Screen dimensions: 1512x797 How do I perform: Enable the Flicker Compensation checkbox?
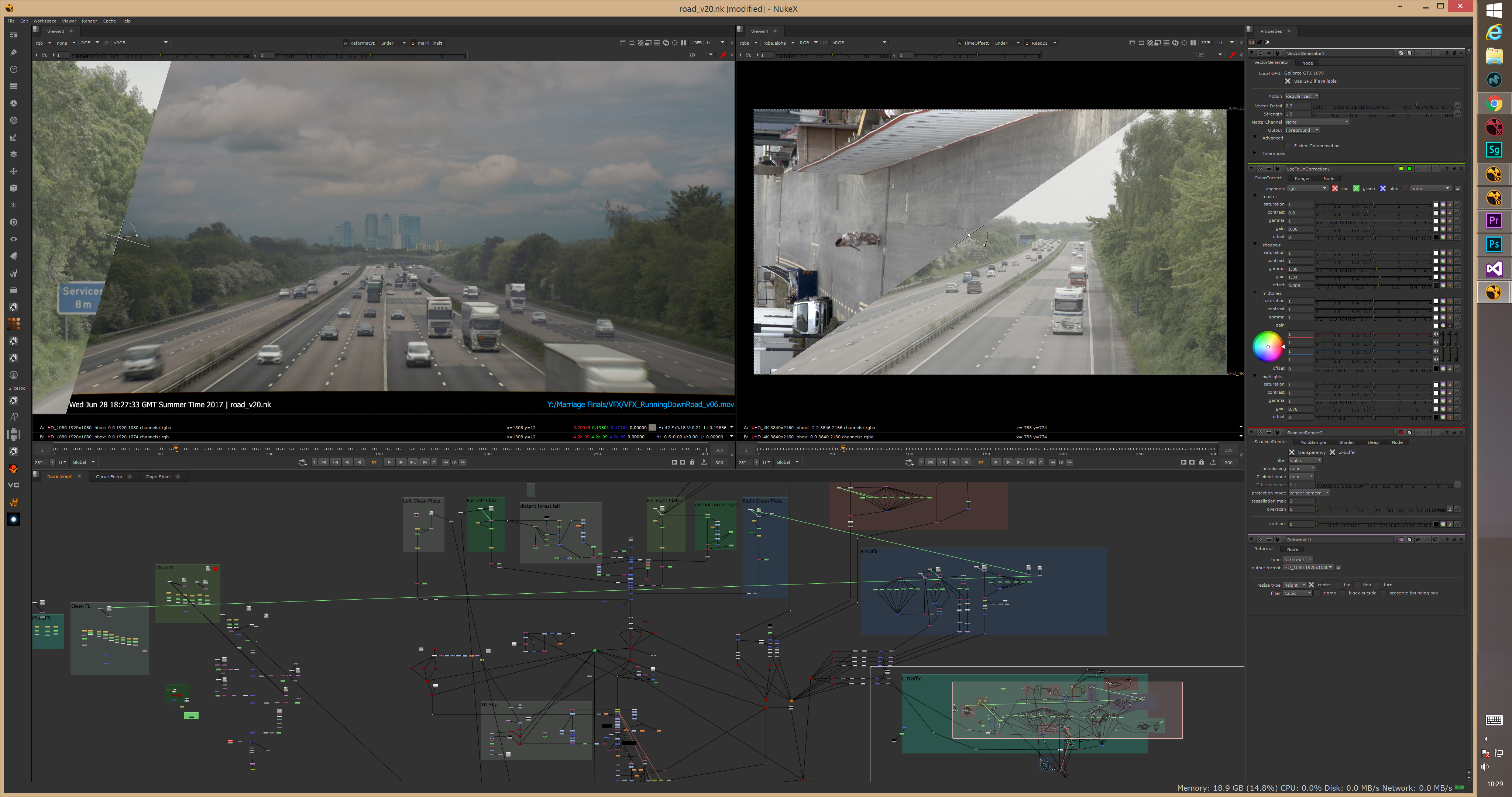pyautogui.click(x=1288, y=145)
